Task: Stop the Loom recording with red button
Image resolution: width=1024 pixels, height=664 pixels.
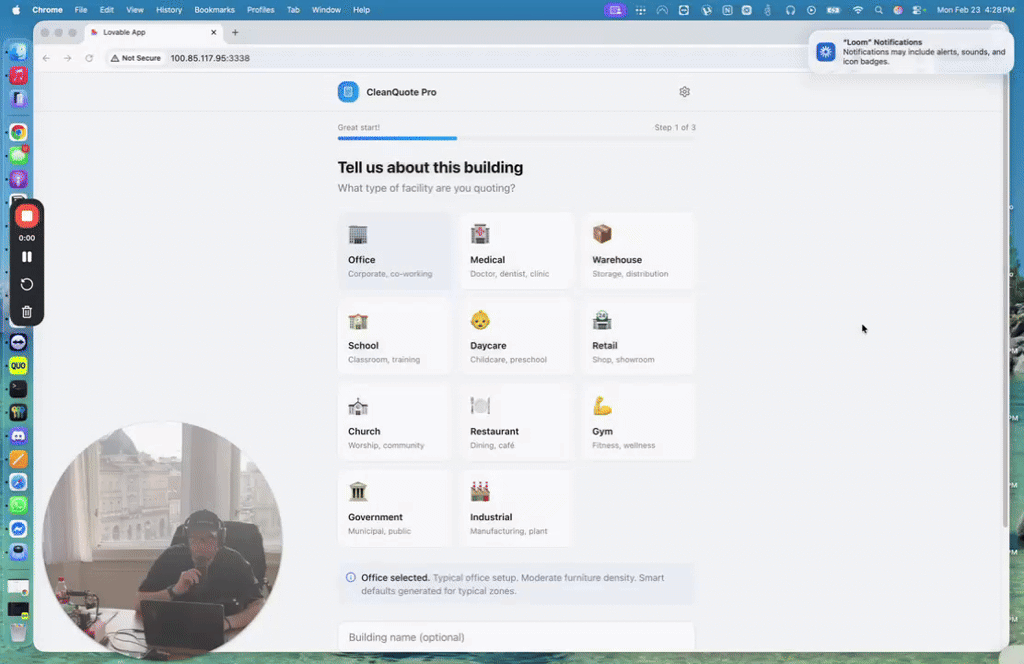Action: 26,216
